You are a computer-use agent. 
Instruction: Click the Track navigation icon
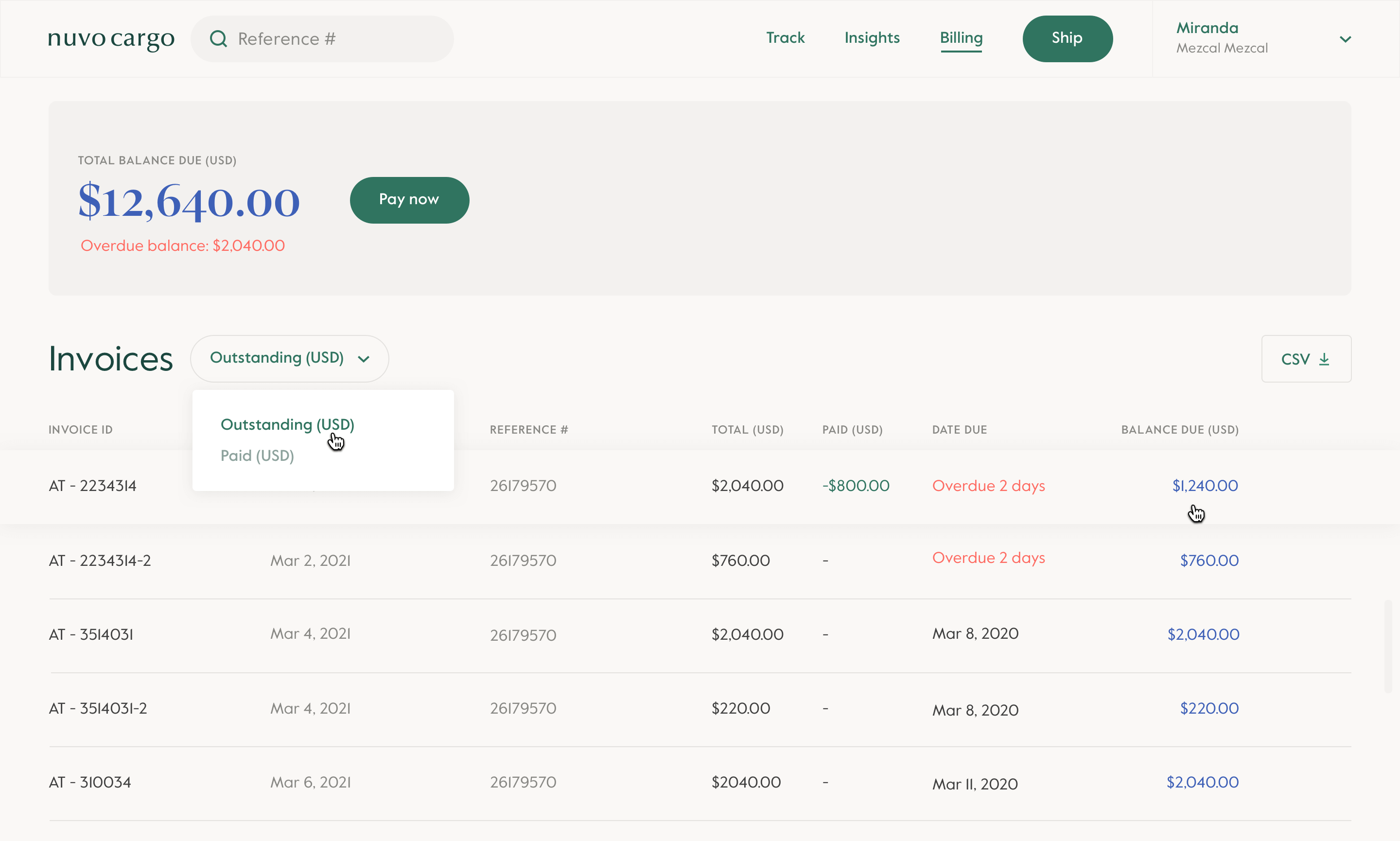pos(785,38)
